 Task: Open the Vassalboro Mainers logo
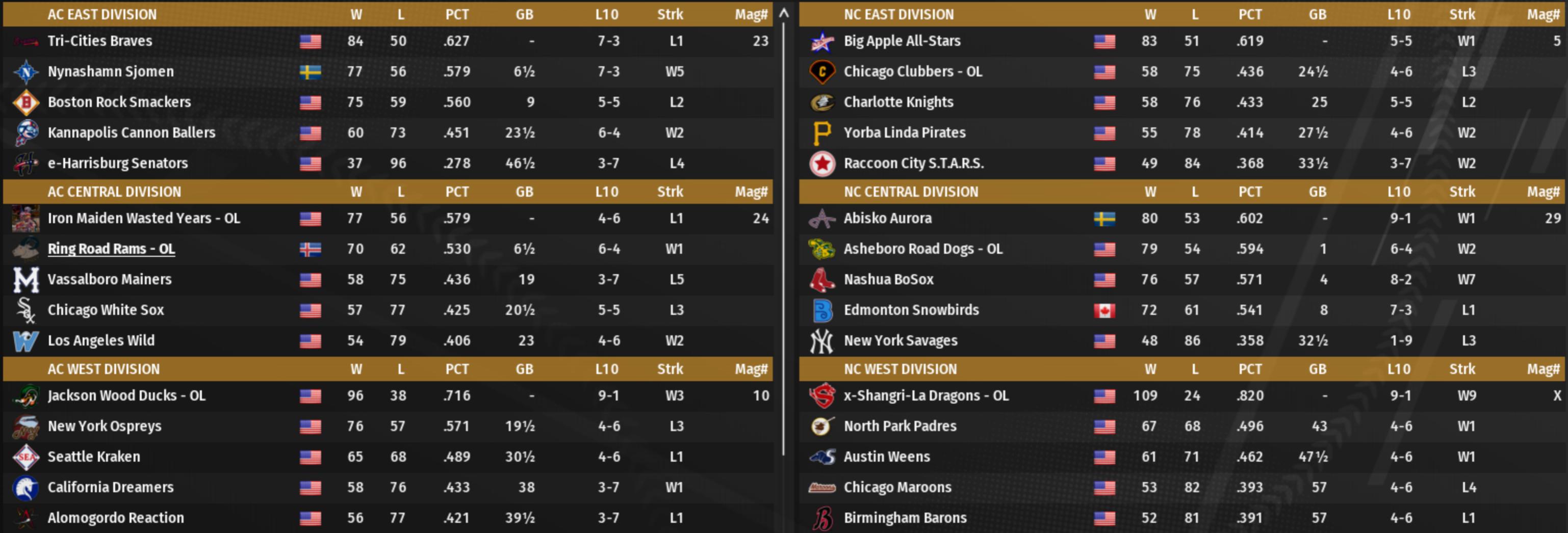pos(25,279)
